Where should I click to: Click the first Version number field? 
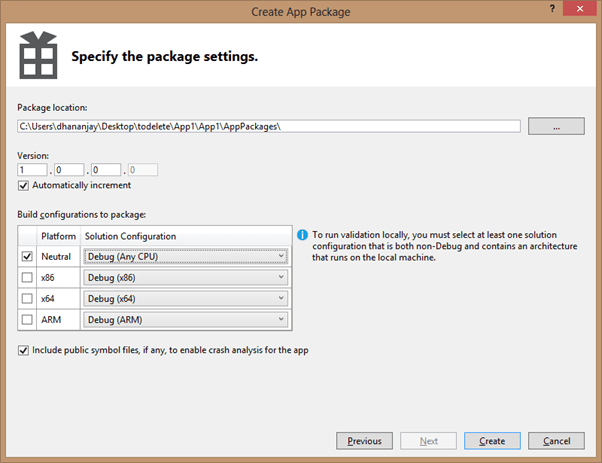(31, 170)
